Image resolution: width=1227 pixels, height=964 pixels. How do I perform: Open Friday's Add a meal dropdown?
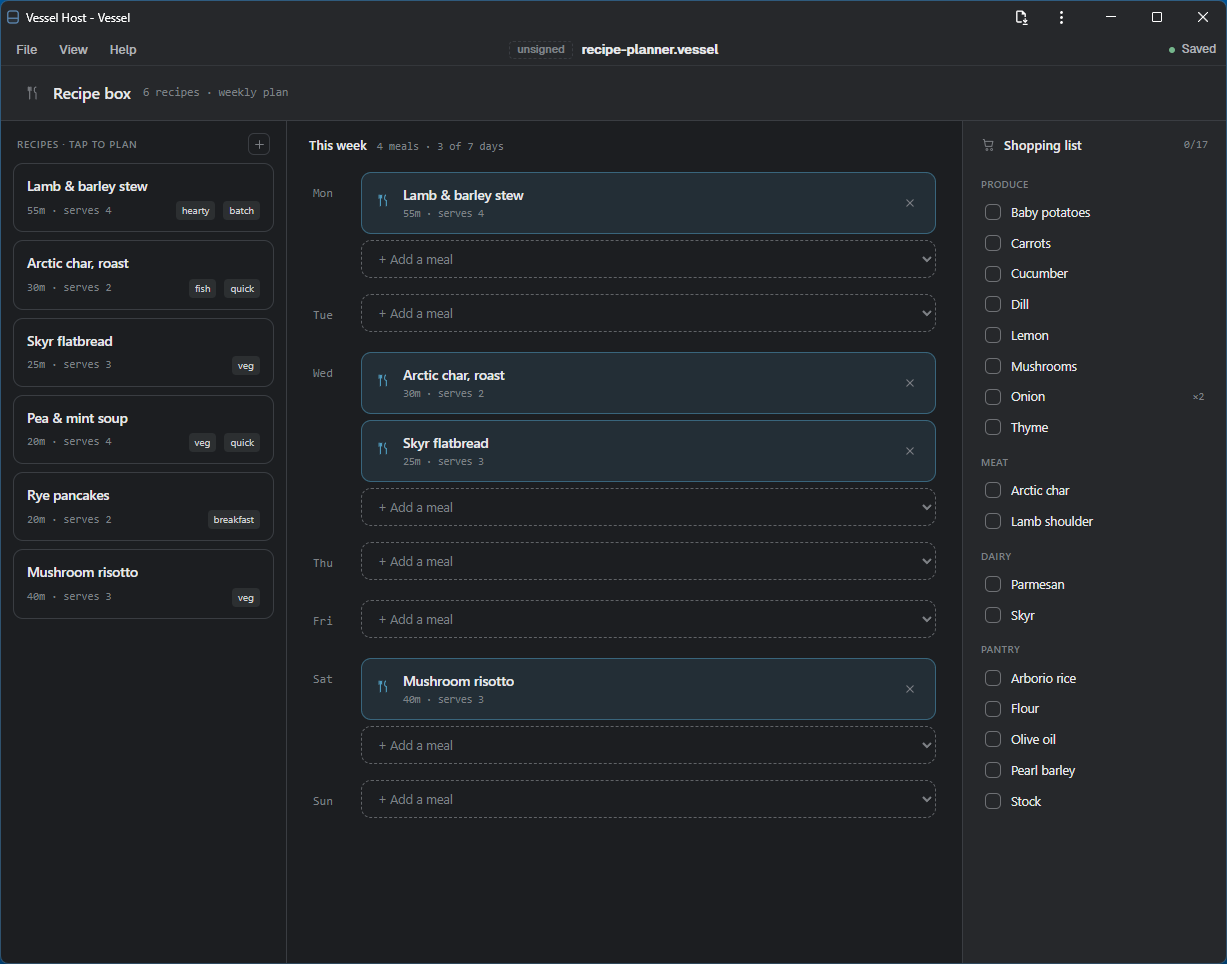(648, 619)
